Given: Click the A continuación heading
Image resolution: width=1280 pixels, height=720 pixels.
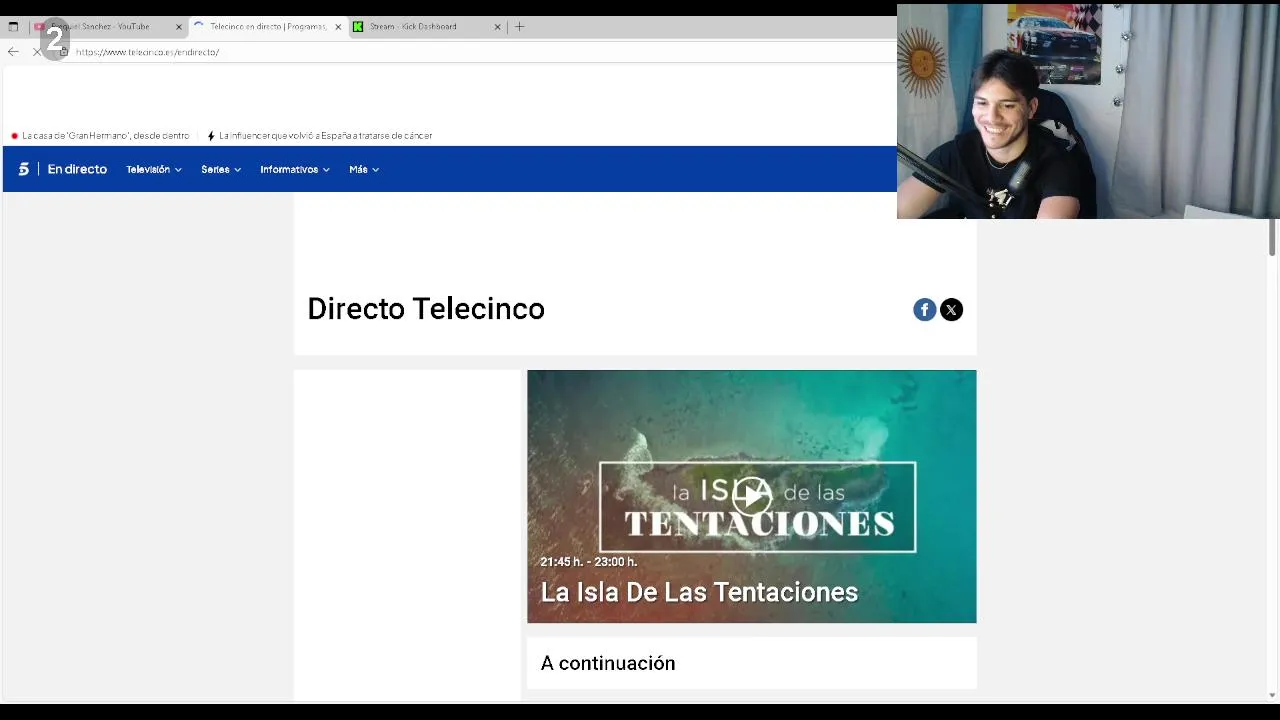Looking at the screenshot, I should point(608,663).
